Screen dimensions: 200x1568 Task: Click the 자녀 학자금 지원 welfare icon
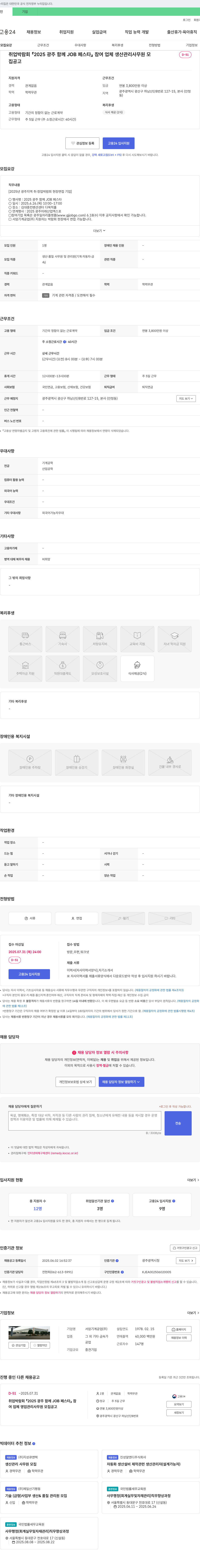(174, 639)
